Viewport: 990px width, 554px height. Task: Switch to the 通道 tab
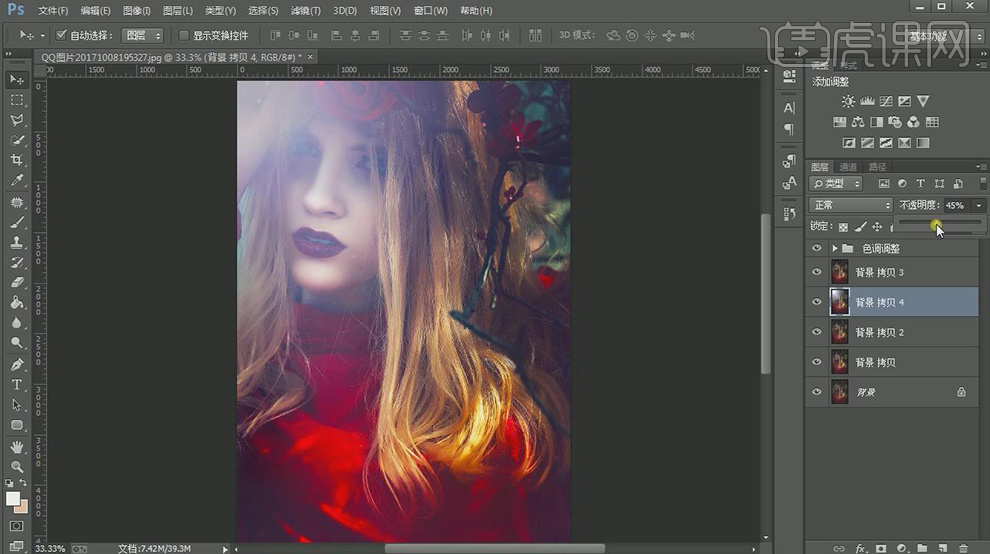847,166
